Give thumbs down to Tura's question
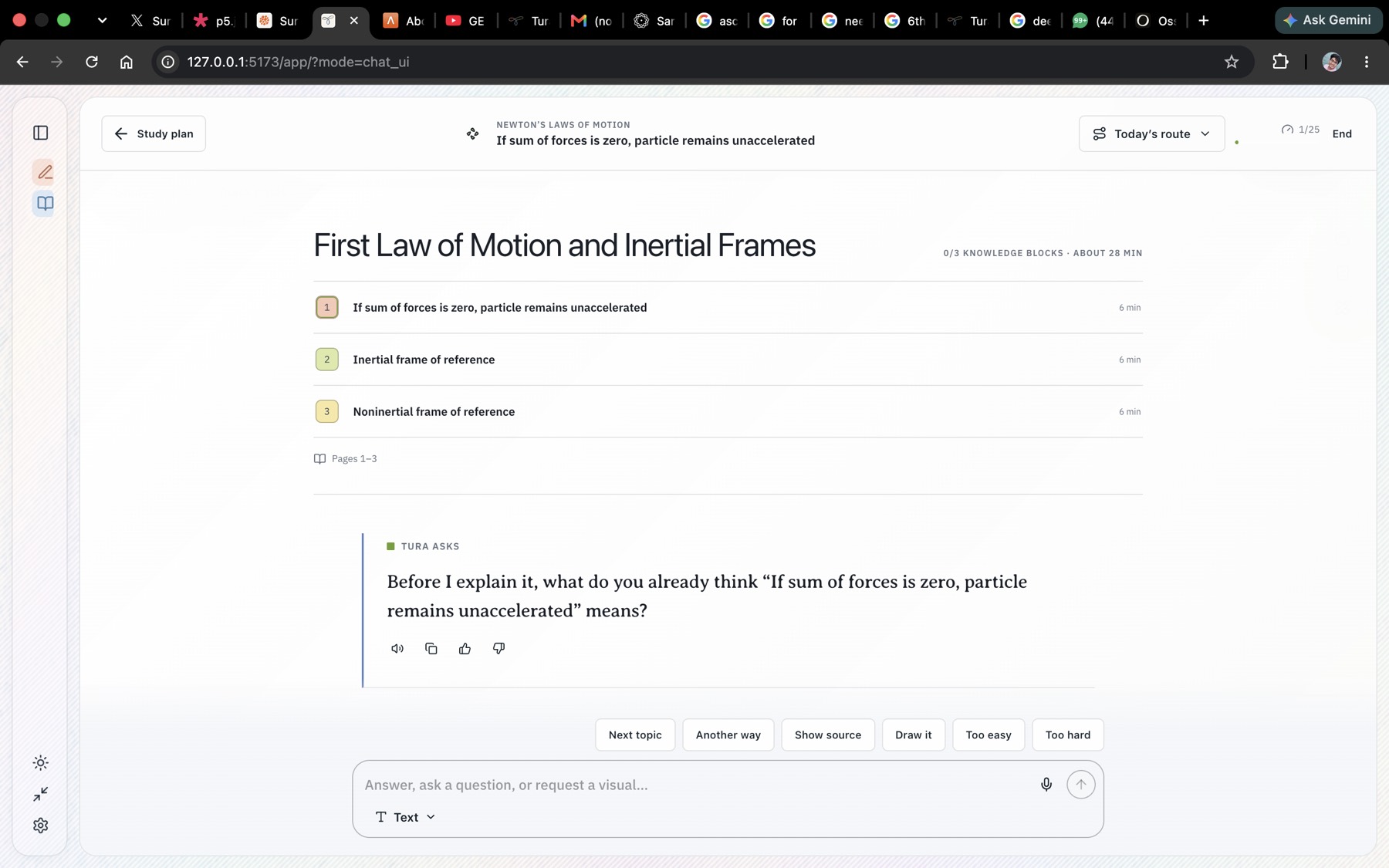 498,649
